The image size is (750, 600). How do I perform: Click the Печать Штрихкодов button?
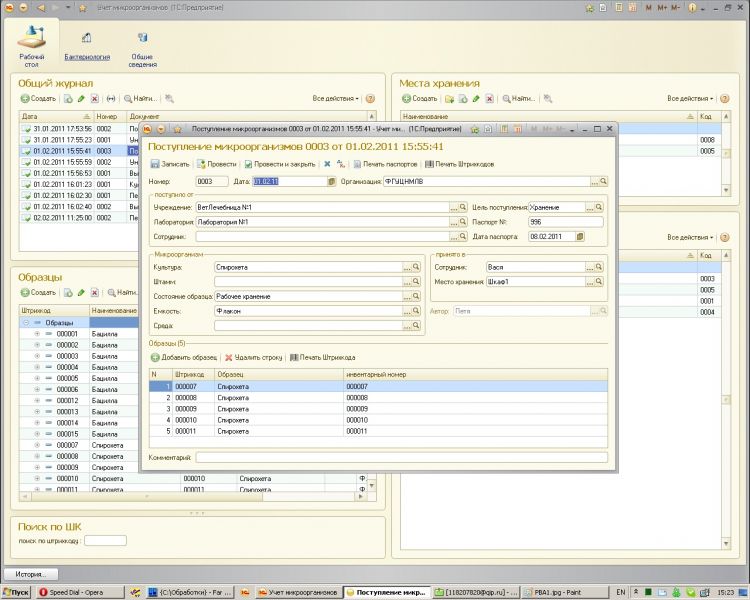tap(459, 163)
